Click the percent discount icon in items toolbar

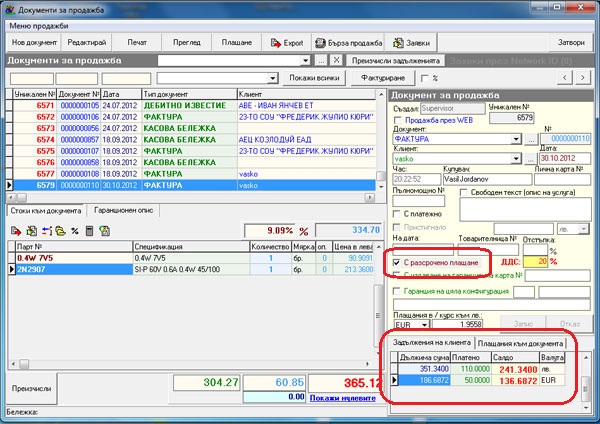pyautogui.click(x=74, y=230)
